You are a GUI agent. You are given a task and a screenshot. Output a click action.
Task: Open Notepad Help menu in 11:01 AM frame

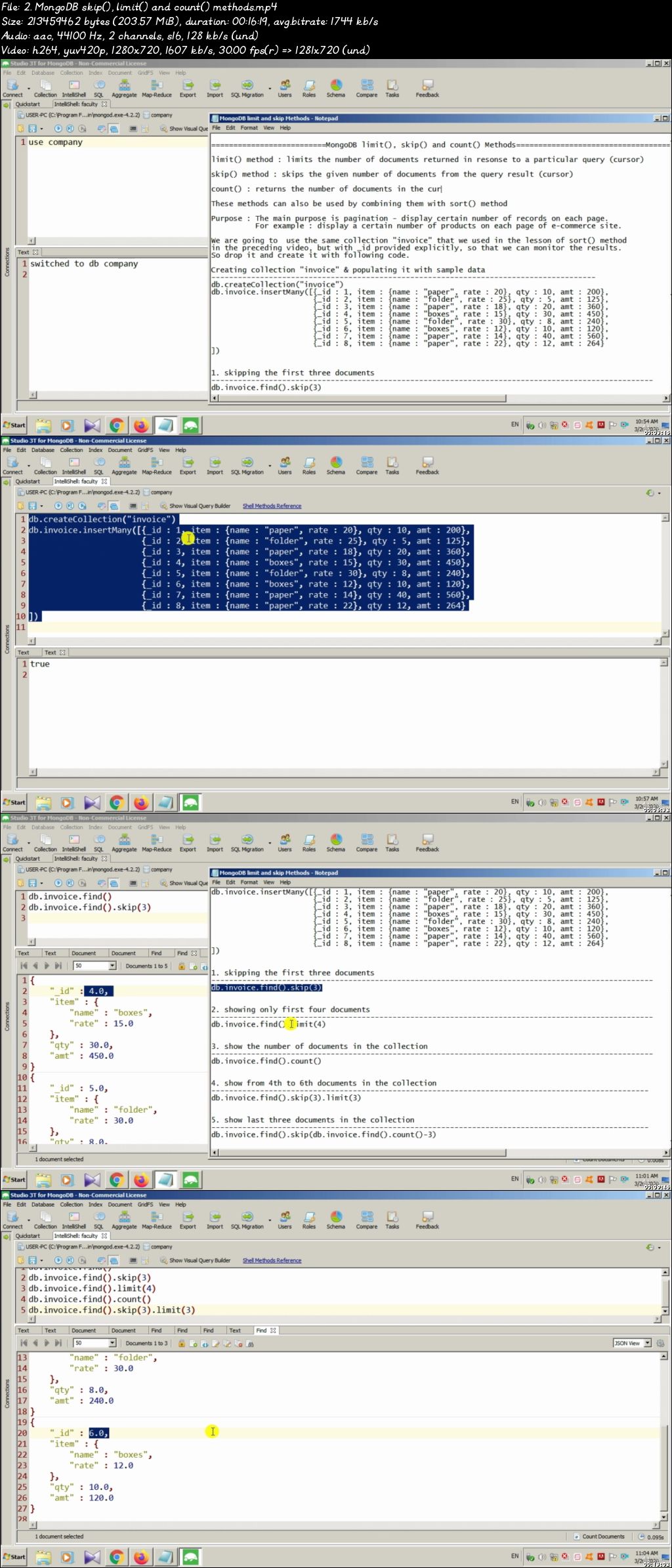click(x=285, y=882)
